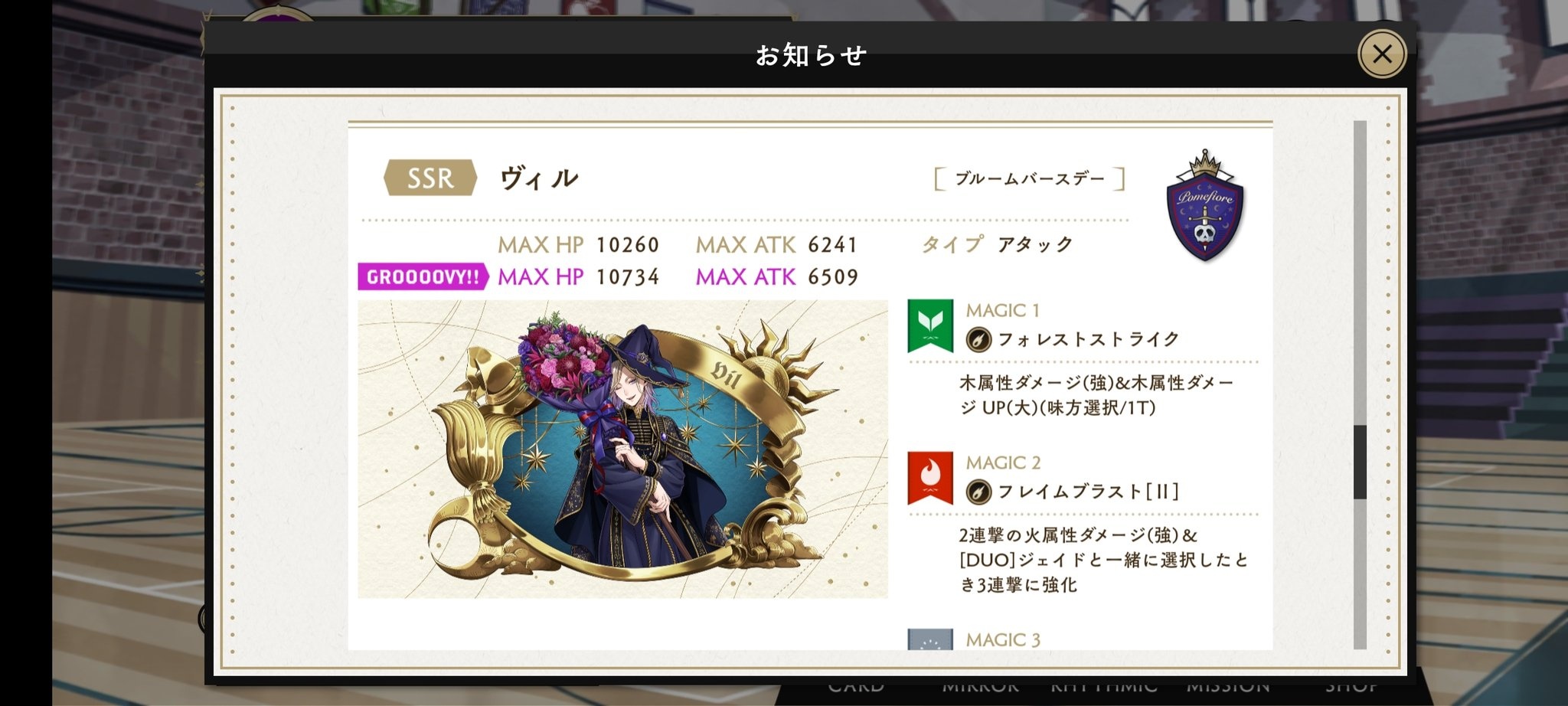This screenshot has height=706, width=1568.
Task: Click the green flora element icon for Magic 1
Action: pos(930,325)
